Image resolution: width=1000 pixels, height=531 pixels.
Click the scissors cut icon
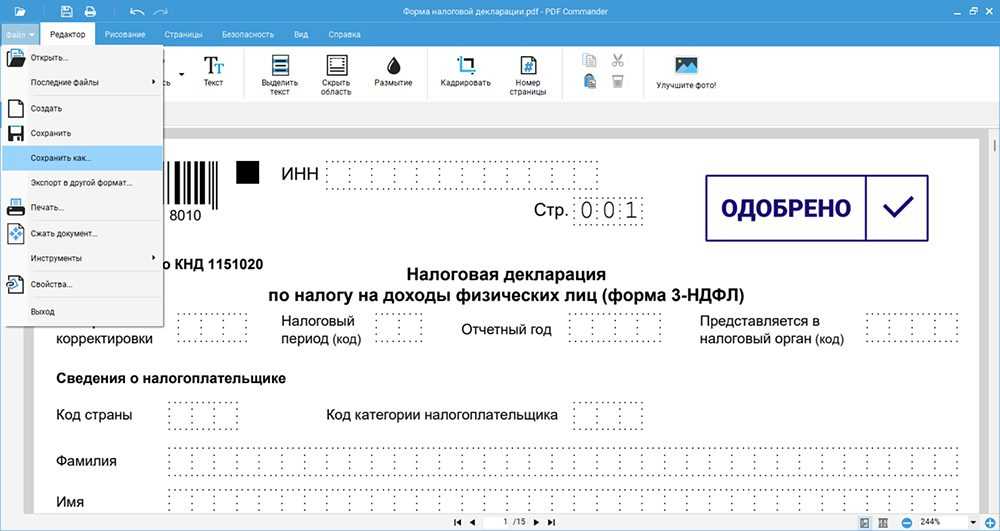click(618, 60)
